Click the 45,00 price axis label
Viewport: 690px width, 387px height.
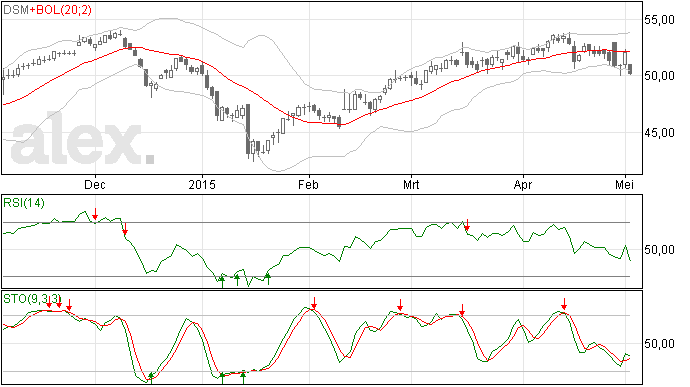[x=659, y=133]
